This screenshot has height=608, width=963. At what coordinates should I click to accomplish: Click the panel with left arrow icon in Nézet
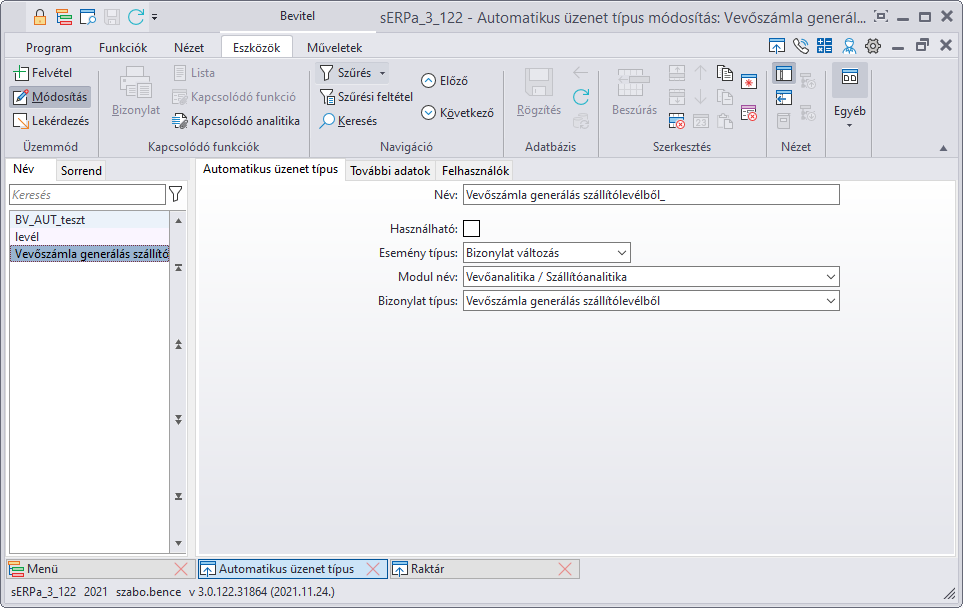(x=784, y=98)
